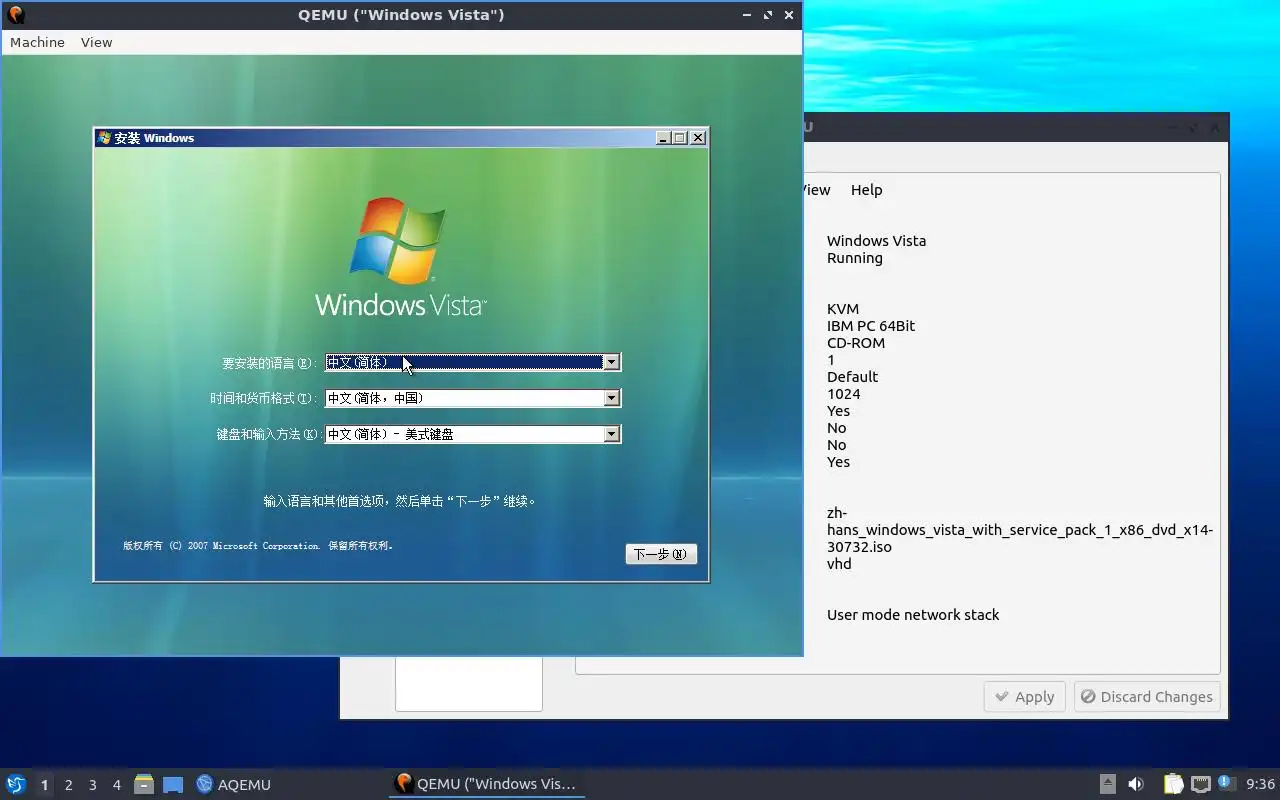Click the show desktop taskbar icon
The image size is (1280, 800).
173,784
